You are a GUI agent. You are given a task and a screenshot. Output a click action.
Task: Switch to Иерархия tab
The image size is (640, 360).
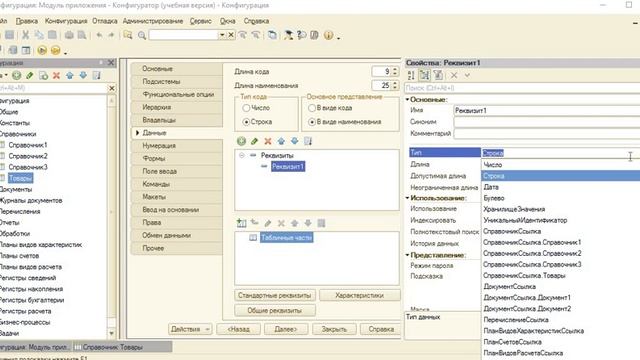coord(177,107)
